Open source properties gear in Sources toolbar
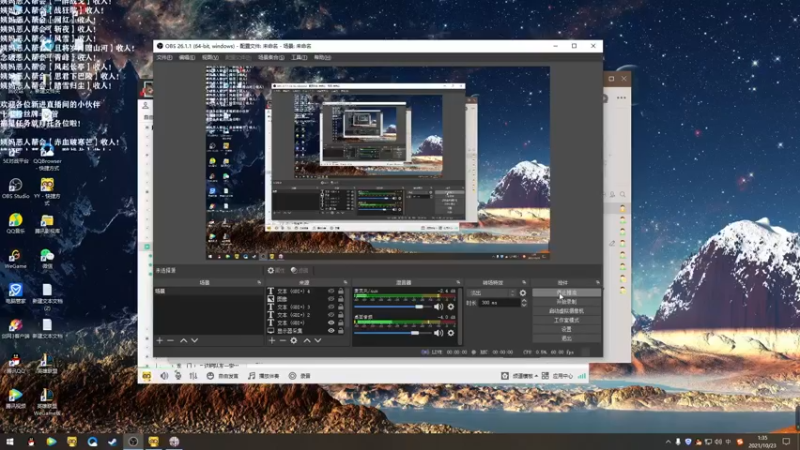 [x=294, y=341]
